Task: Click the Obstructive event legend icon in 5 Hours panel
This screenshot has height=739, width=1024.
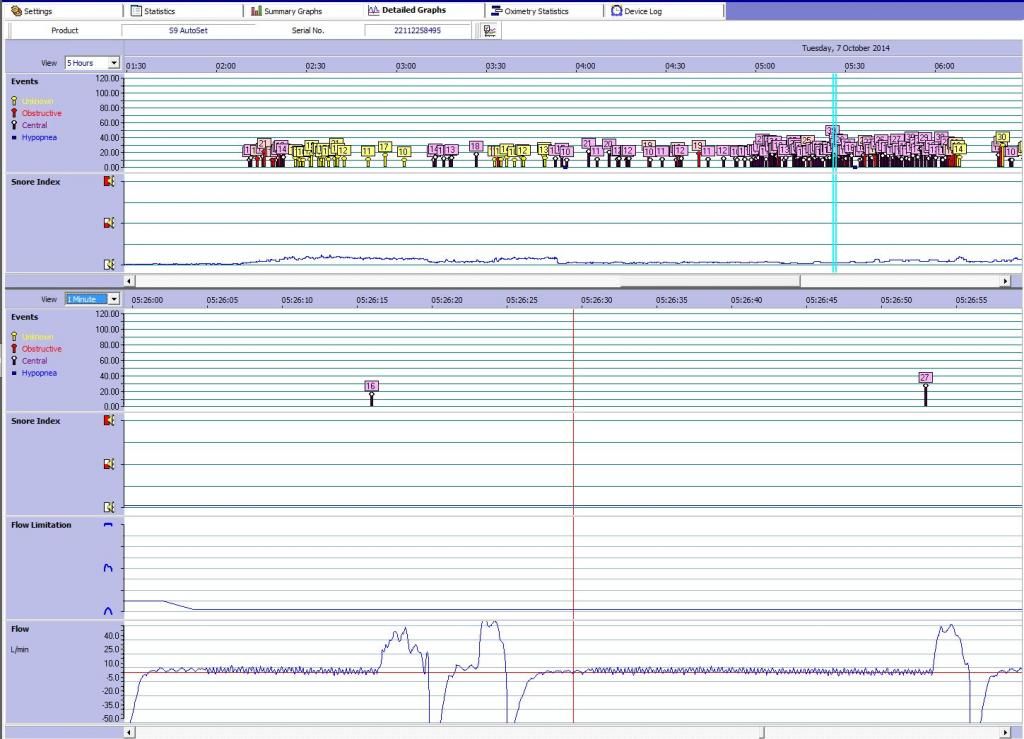Action: (x=14, y=113)
